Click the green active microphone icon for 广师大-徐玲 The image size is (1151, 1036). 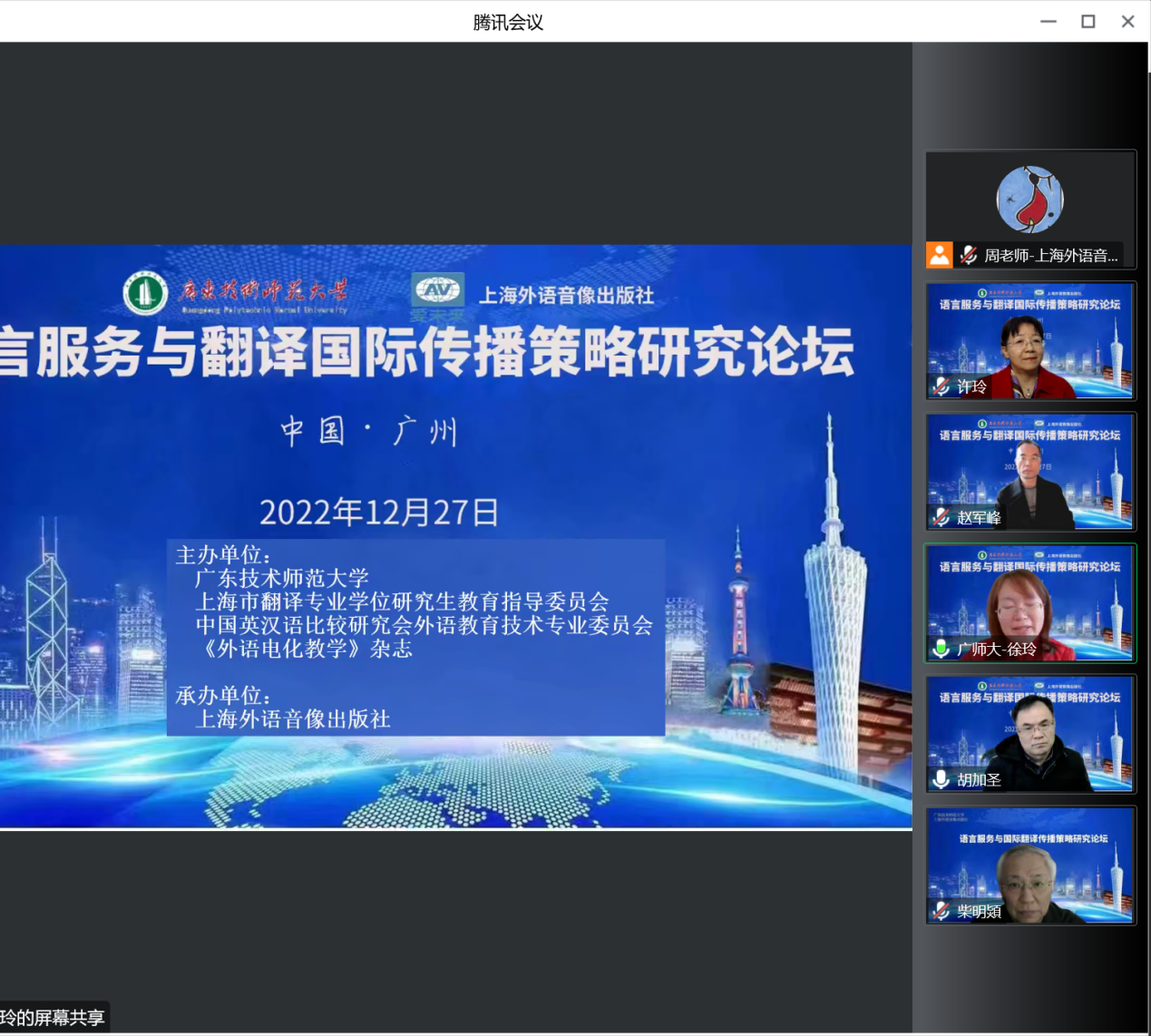pyautogui.click(x=941, y=649)
